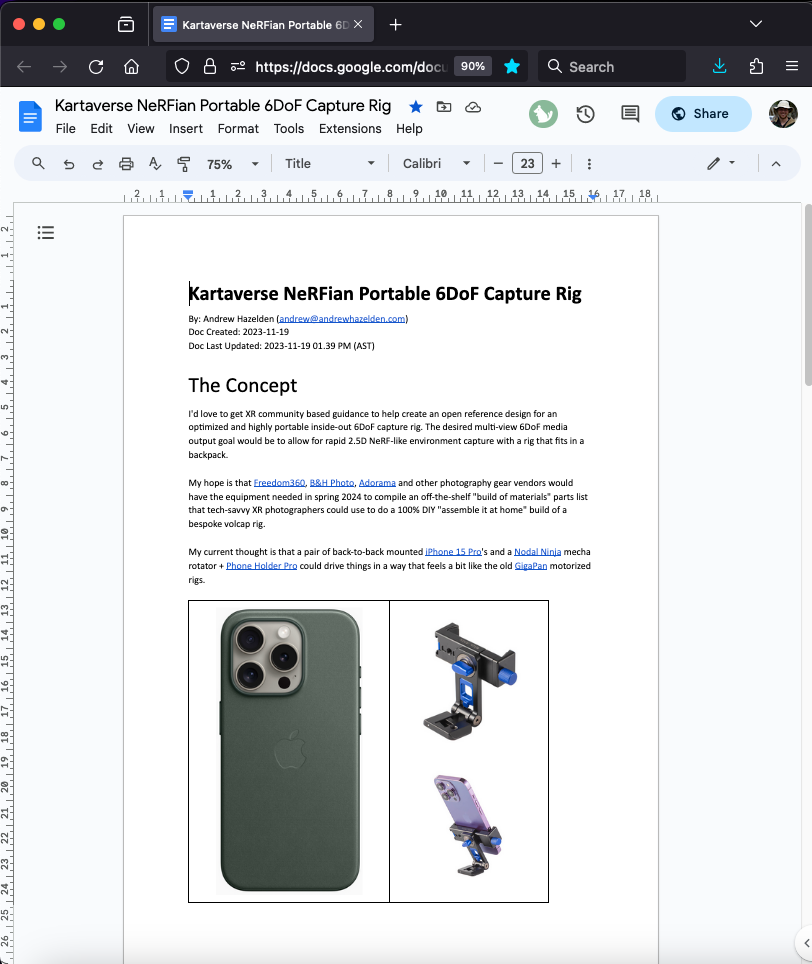Screen dimensions: 812x964
Task: Open the Google Docs home icon
Action: tap(30, 116)
